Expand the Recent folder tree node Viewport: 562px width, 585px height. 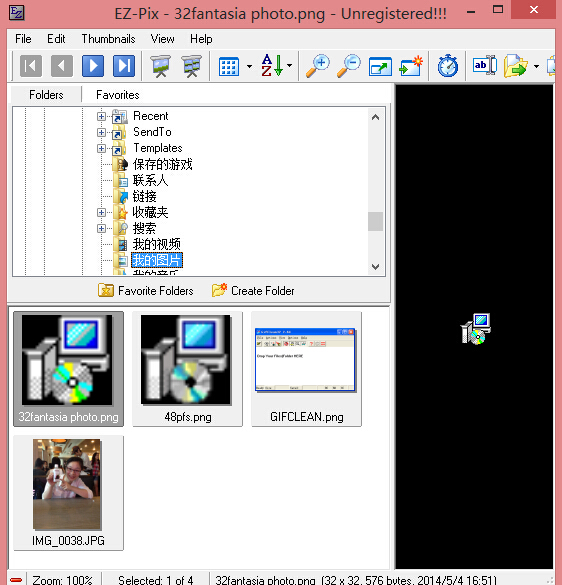point(101,116)
